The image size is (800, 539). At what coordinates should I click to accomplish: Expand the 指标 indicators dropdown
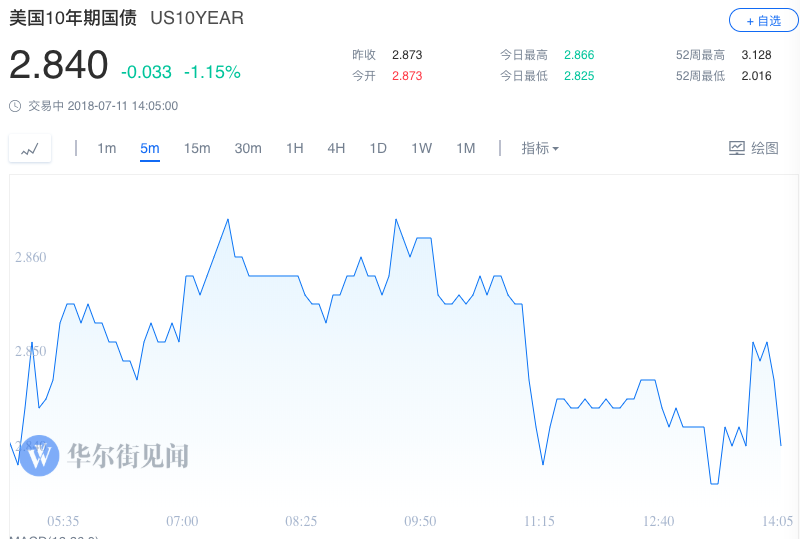click(x=539, y=148)
